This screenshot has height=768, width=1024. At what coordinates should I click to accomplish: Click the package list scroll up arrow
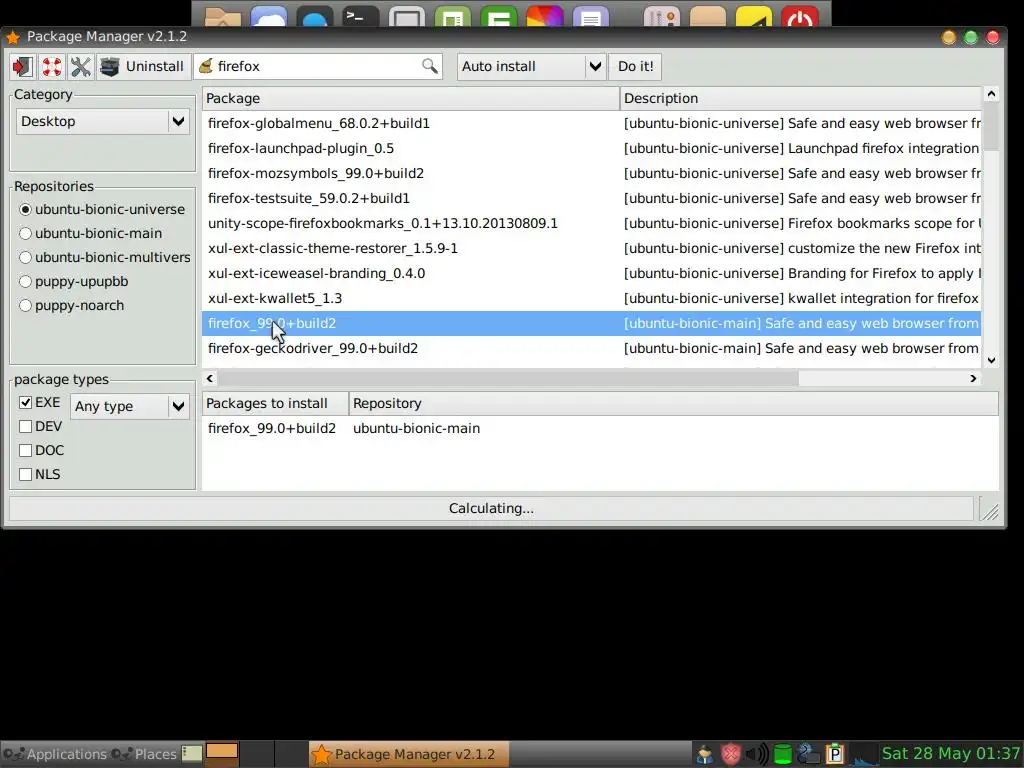991,94
